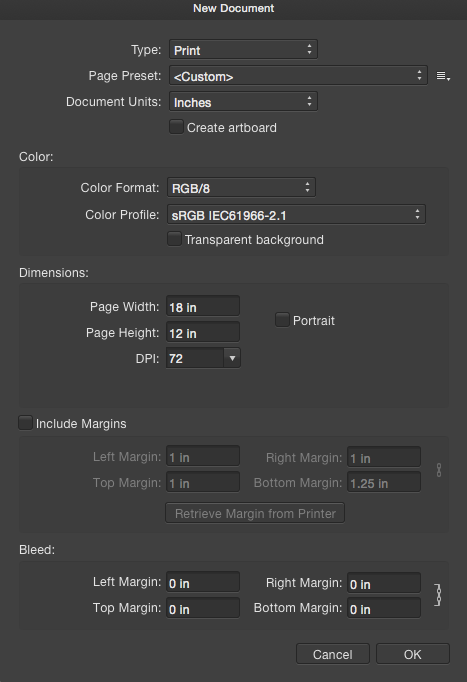The height and width of the screenshot is (682, 467).
Task: Click the Page Width field
Action: (x=203, y=306)
